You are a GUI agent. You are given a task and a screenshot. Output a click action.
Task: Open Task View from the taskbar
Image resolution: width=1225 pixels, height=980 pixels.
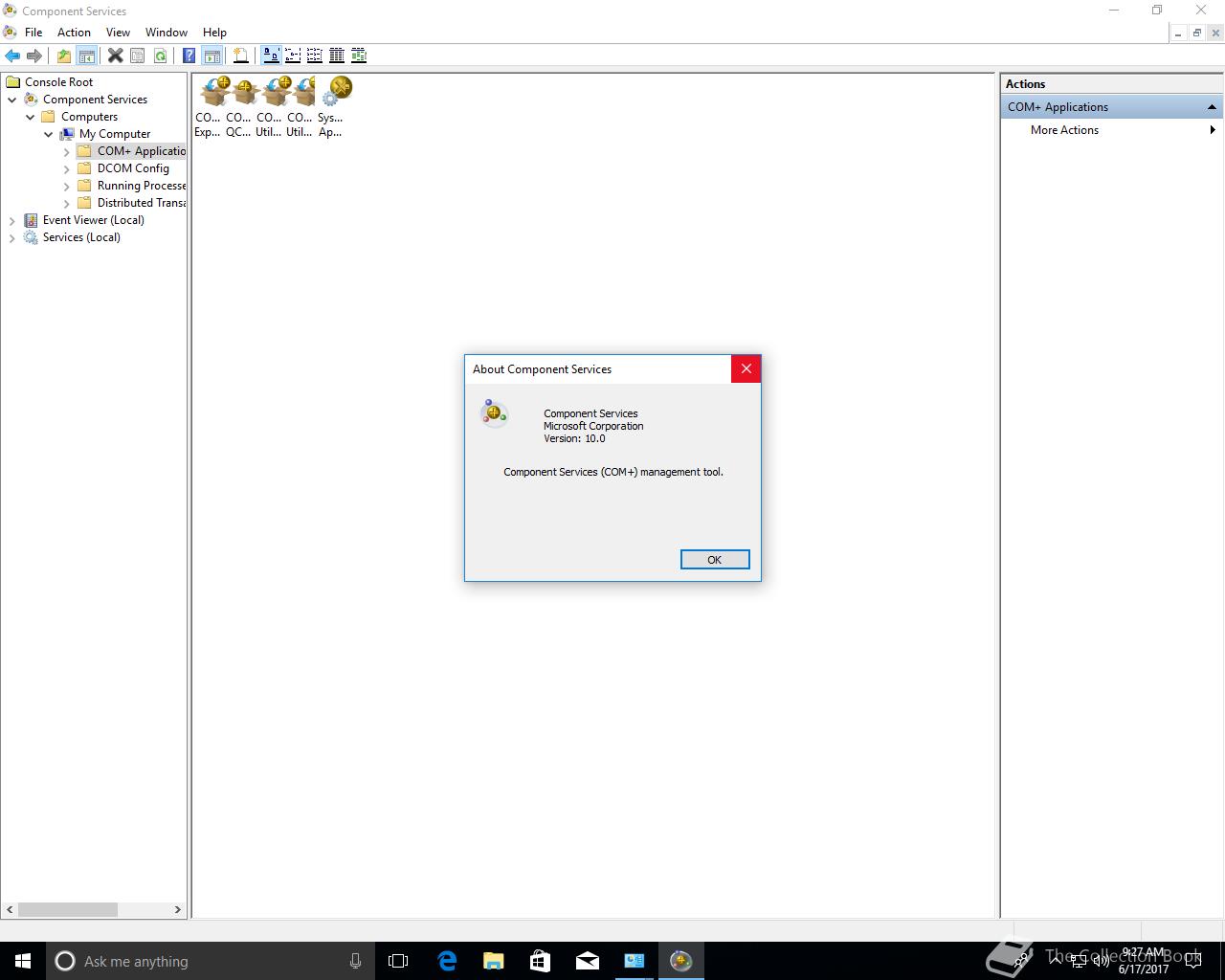(x=398, y=961)
